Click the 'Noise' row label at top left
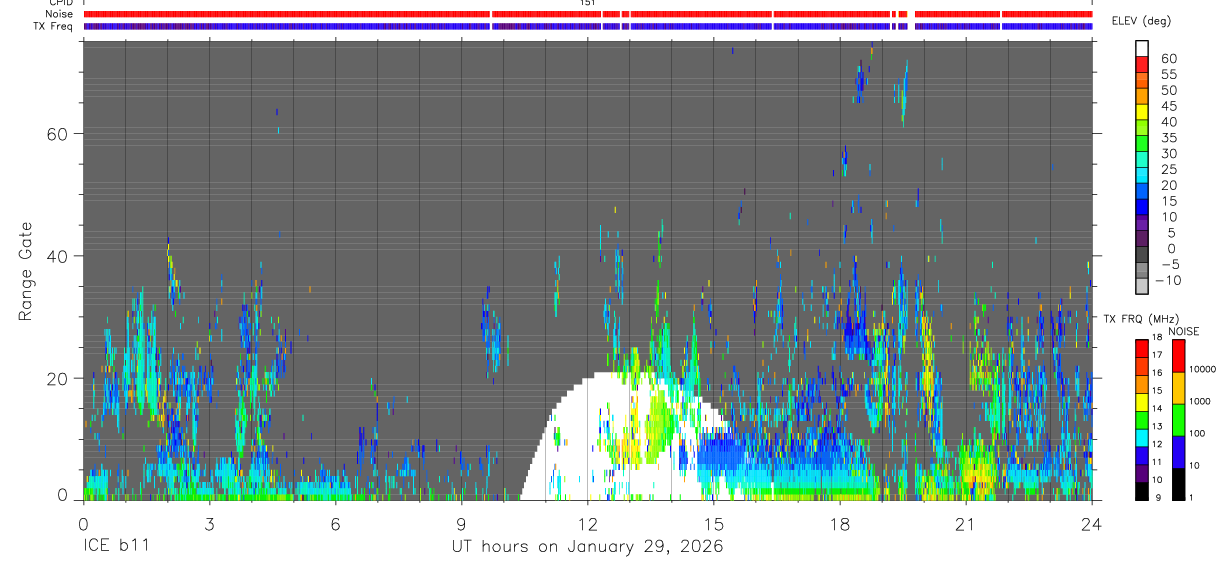Screen dimensions: 1228x567 [60, 14]
